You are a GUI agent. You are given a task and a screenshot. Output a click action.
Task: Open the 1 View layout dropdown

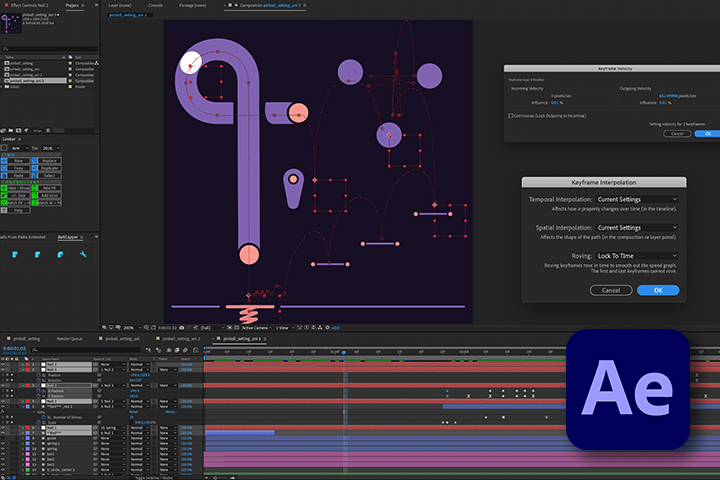284,328
